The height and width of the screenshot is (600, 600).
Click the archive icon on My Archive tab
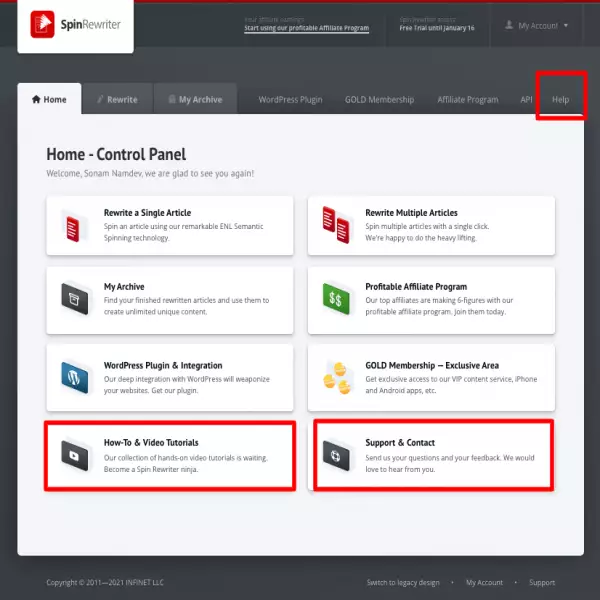click(x=172, y=99)
